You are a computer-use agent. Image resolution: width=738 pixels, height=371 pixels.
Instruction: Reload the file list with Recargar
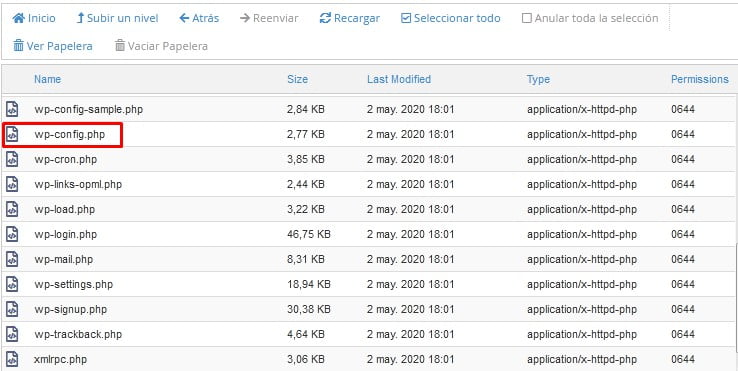click(x=349, y=18)
